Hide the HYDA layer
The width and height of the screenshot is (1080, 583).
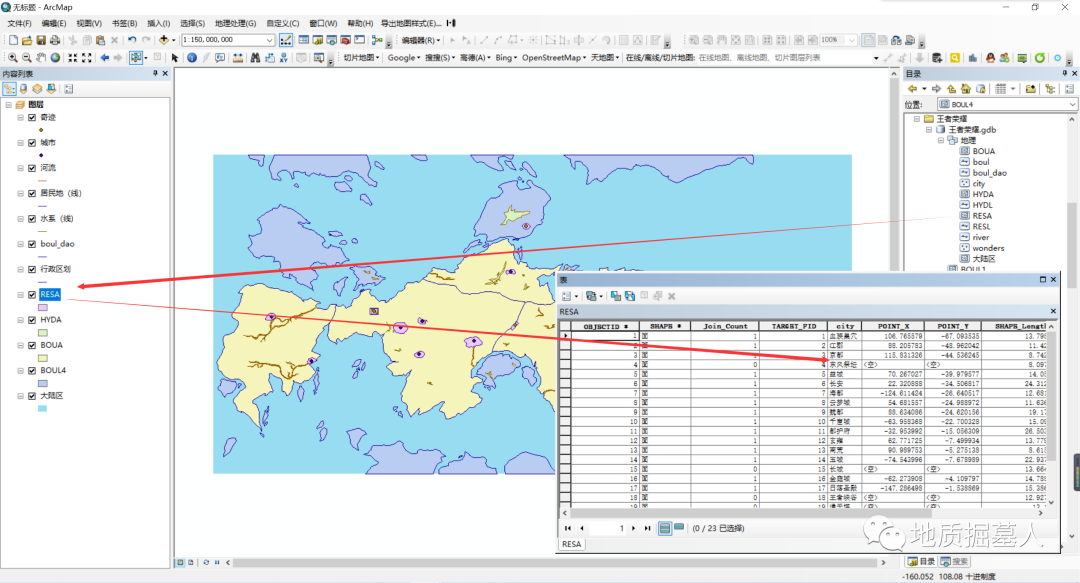click(x=32, y=320)
